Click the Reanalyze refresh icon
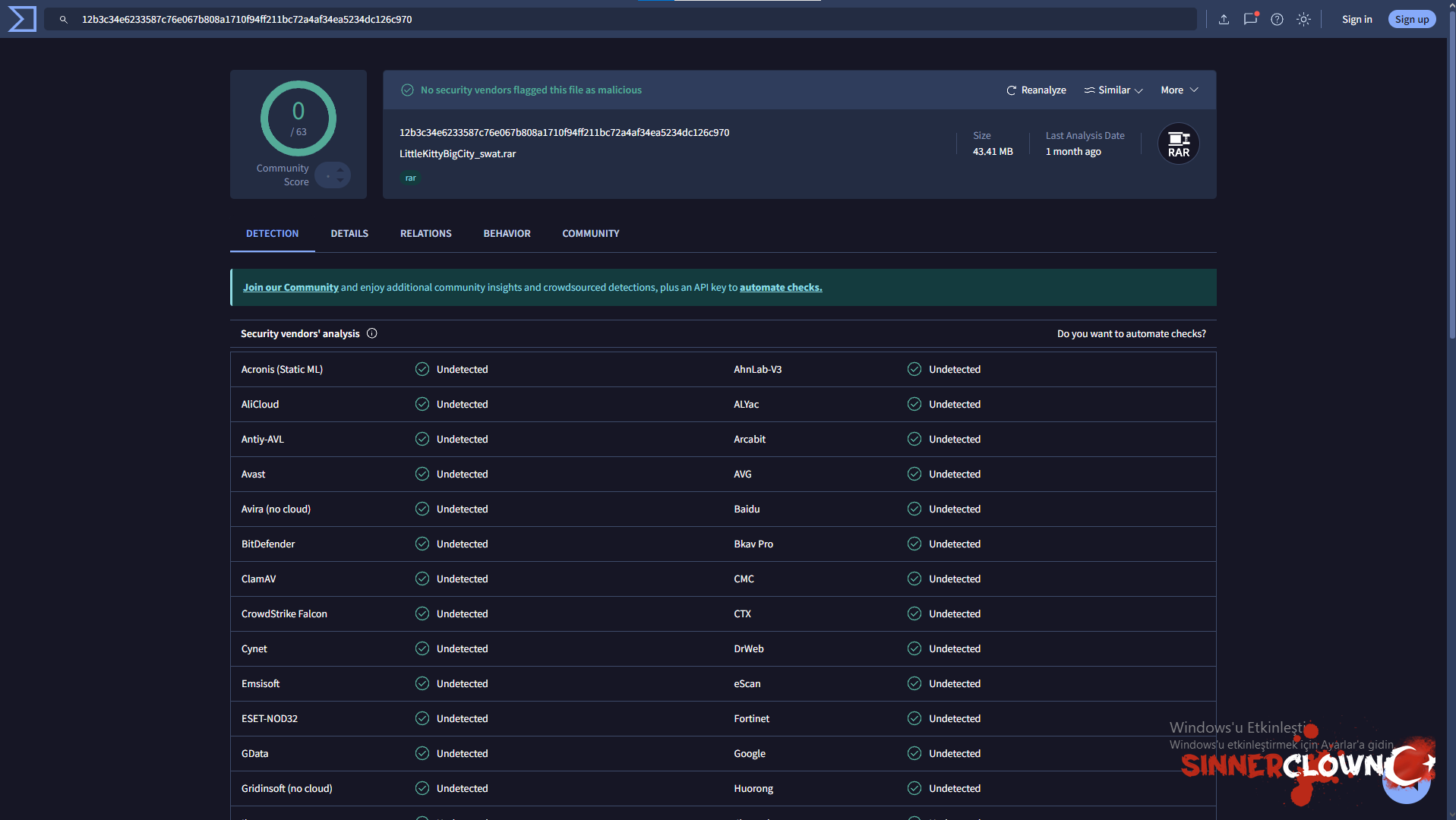This screenshot has height=820, width=1456. point(1011,90)
